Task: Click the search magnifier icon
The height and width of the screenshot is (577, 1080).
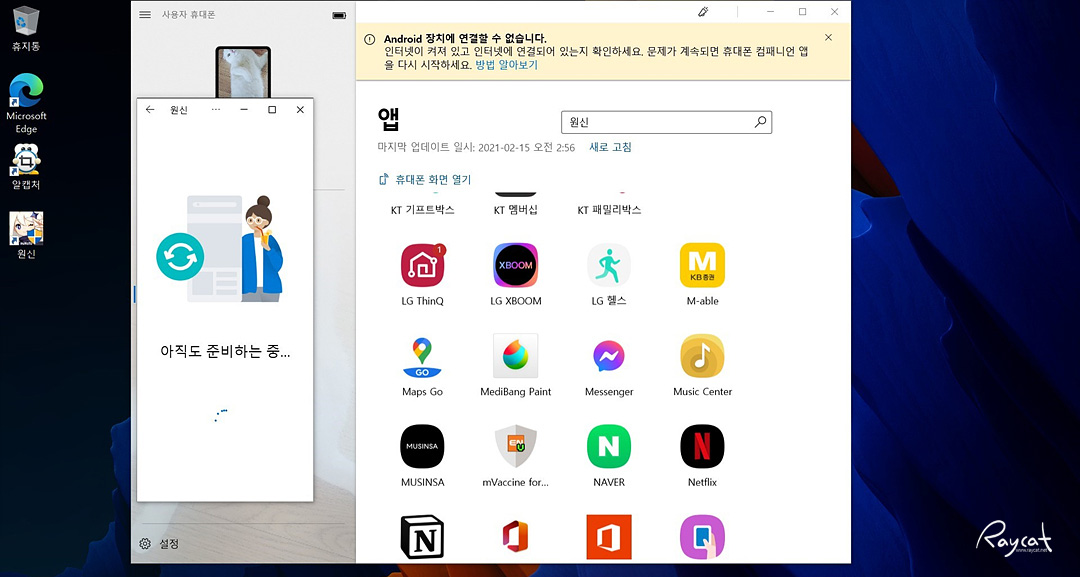Action: pyautogui.click(x=760, y=122)
